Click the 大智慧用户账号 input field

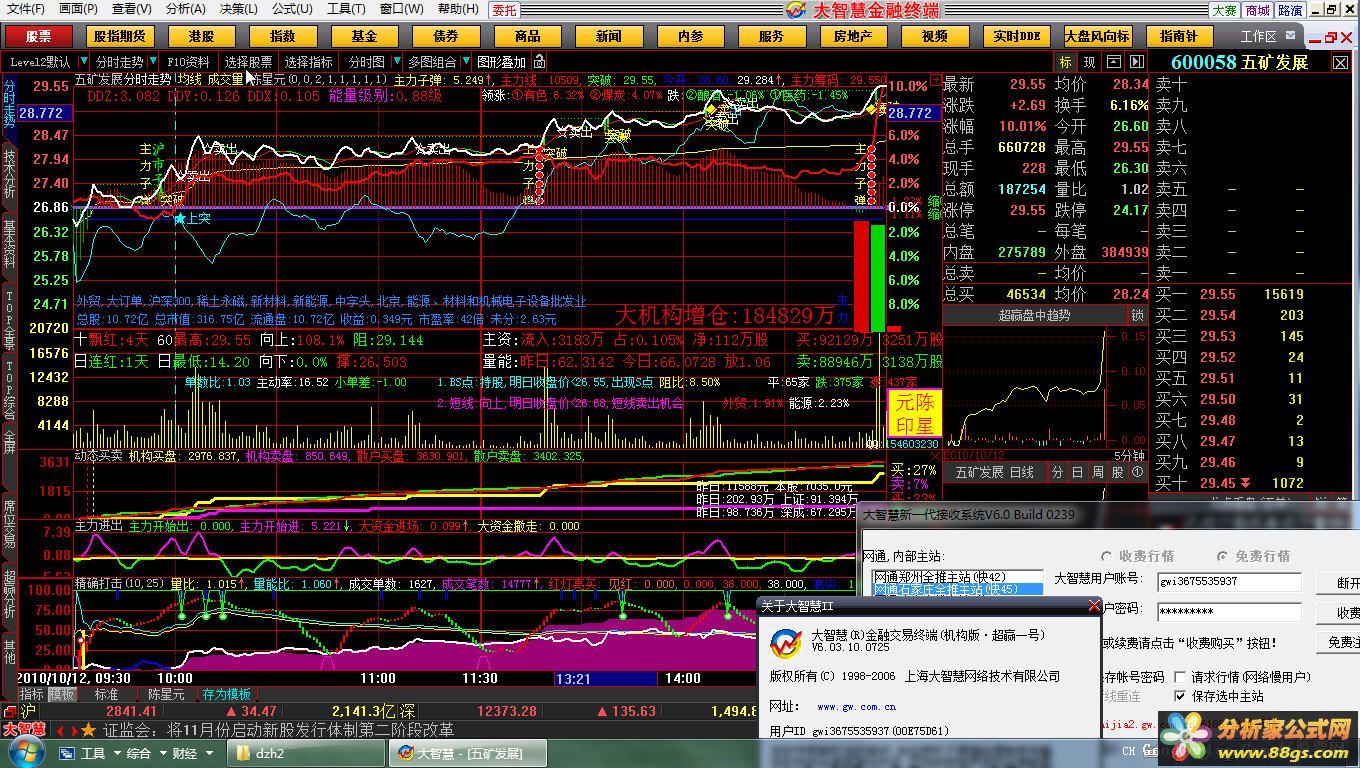point(1229,580)
